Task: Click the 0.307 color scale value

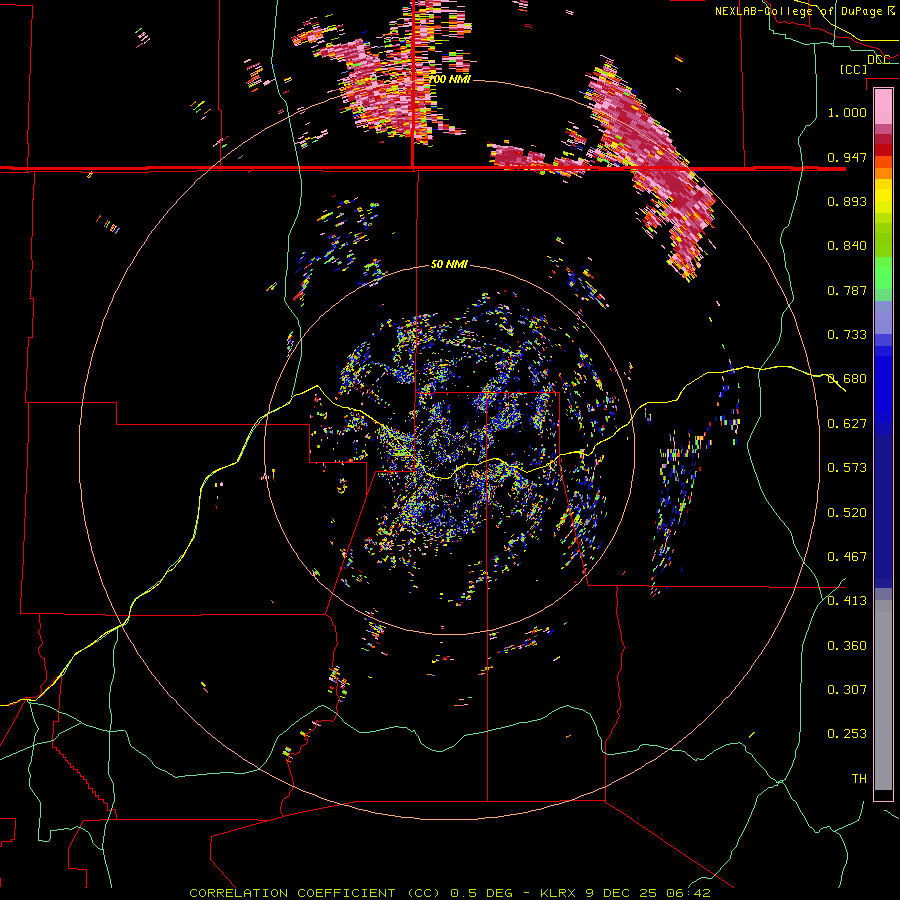Action: [x=847, y=690]
